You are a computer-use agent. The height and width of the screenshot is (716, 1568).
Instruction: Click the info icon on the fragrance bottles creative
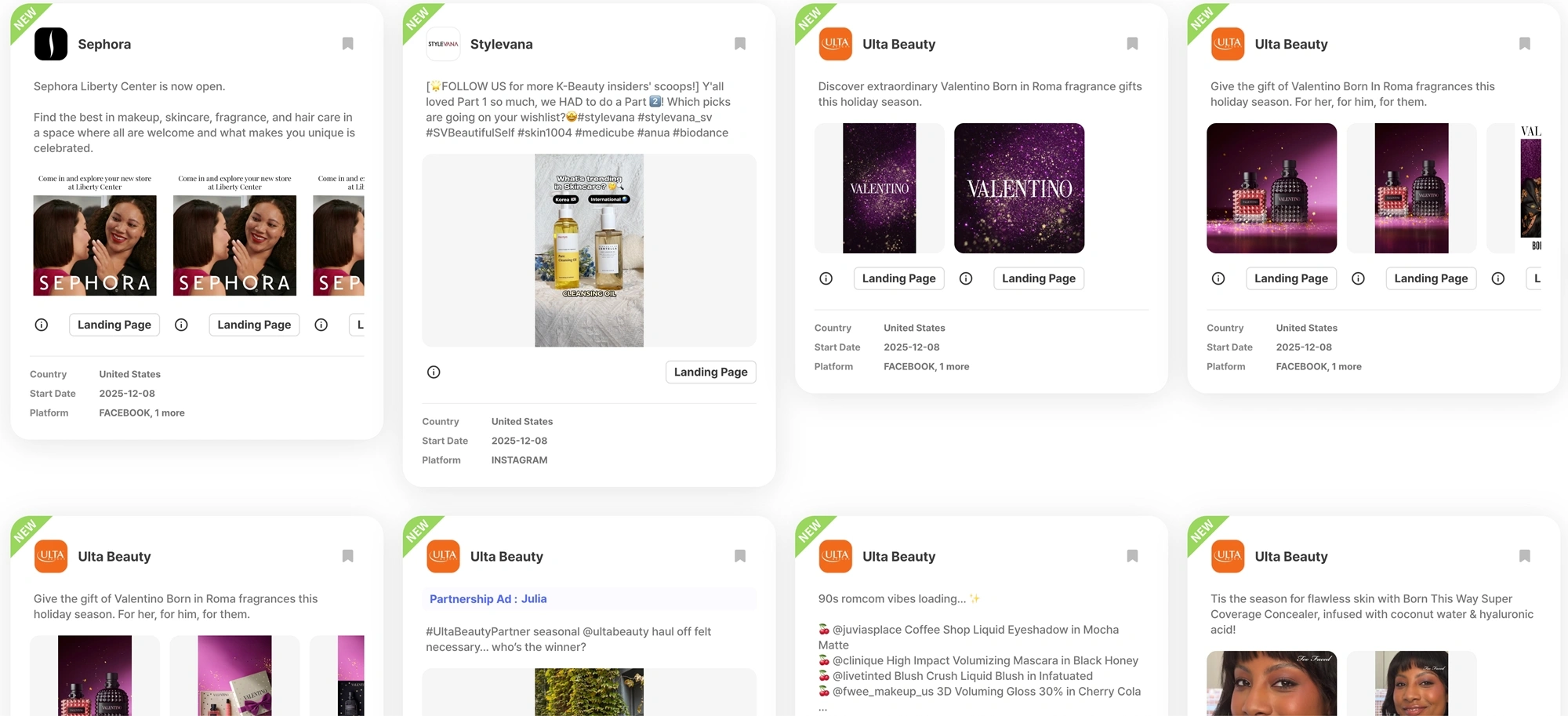(1218, 278)
